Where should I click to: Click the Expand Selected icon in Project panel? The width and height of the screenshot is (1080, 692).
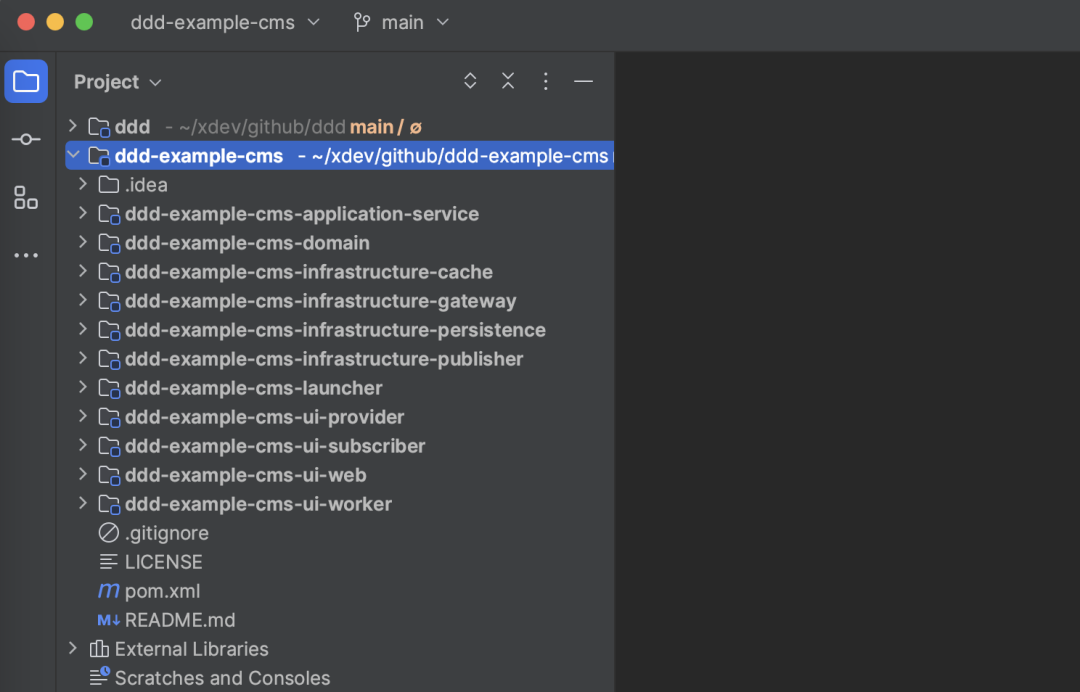(470, 82)
